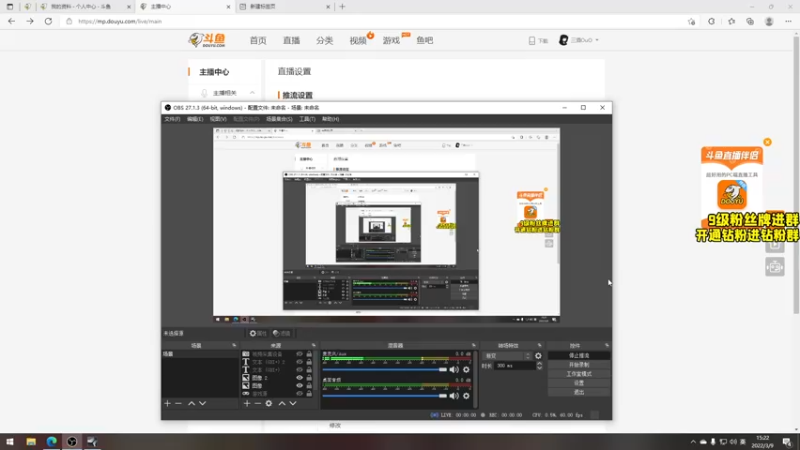Toggle visibility of second text (GDI+) source
The width and height of the screenshot is (800, 450).
[x=299, y=369]
